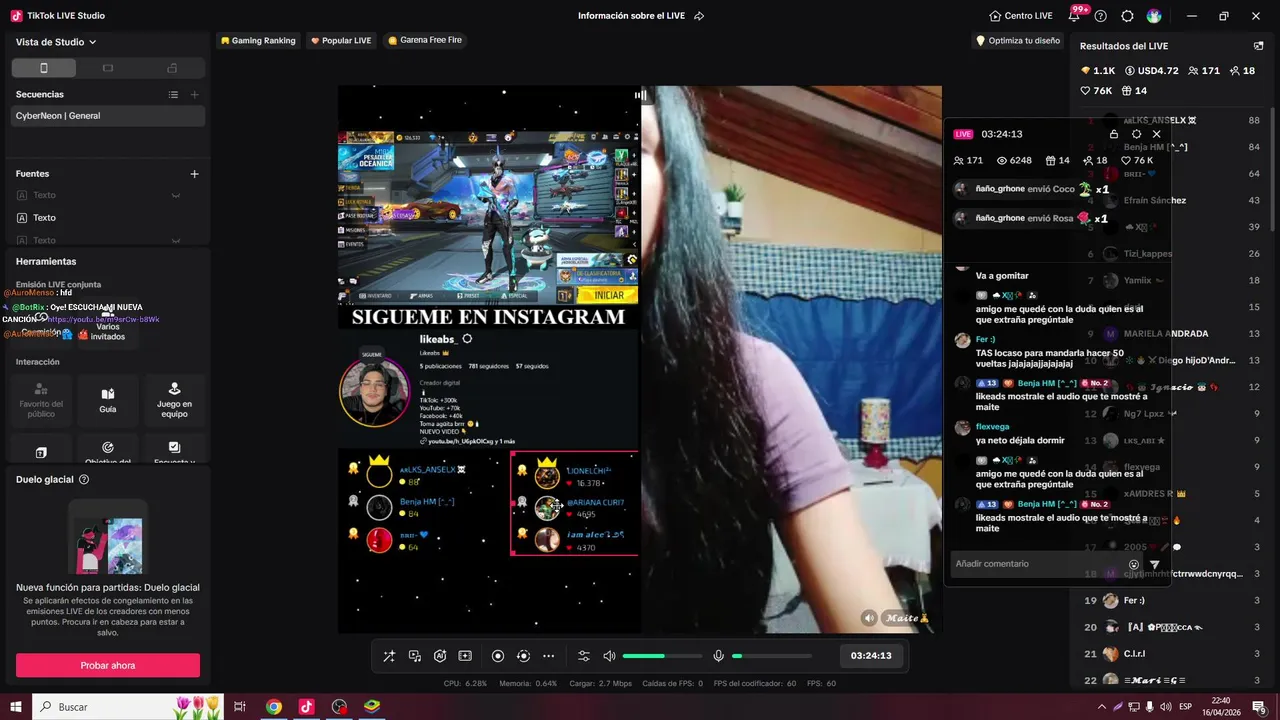Share the Información sobre el LIVE
This screenshot has height=720, width=1280.
click(699, 16)
